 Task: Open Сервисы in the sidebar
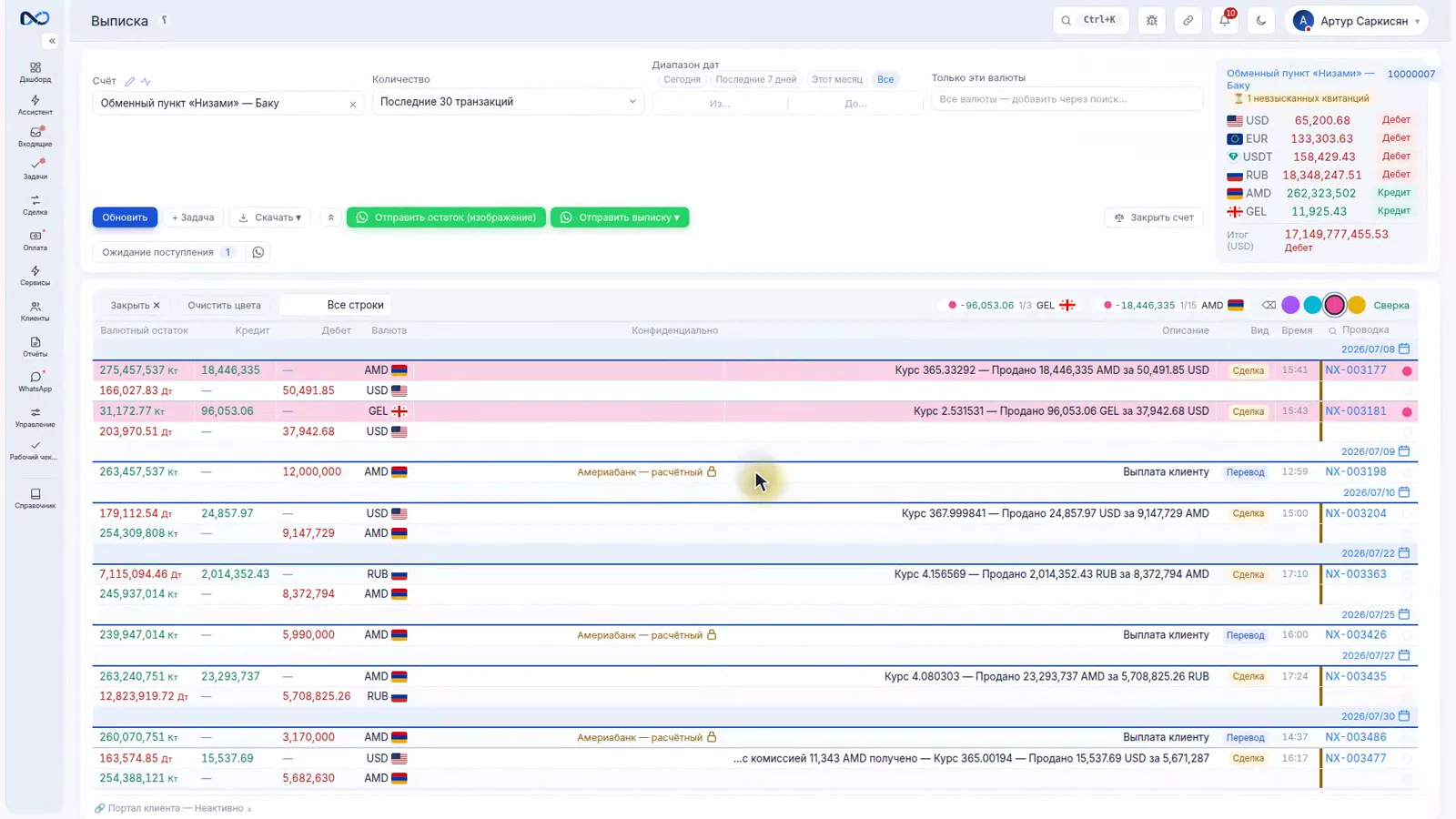pos(35,276)
